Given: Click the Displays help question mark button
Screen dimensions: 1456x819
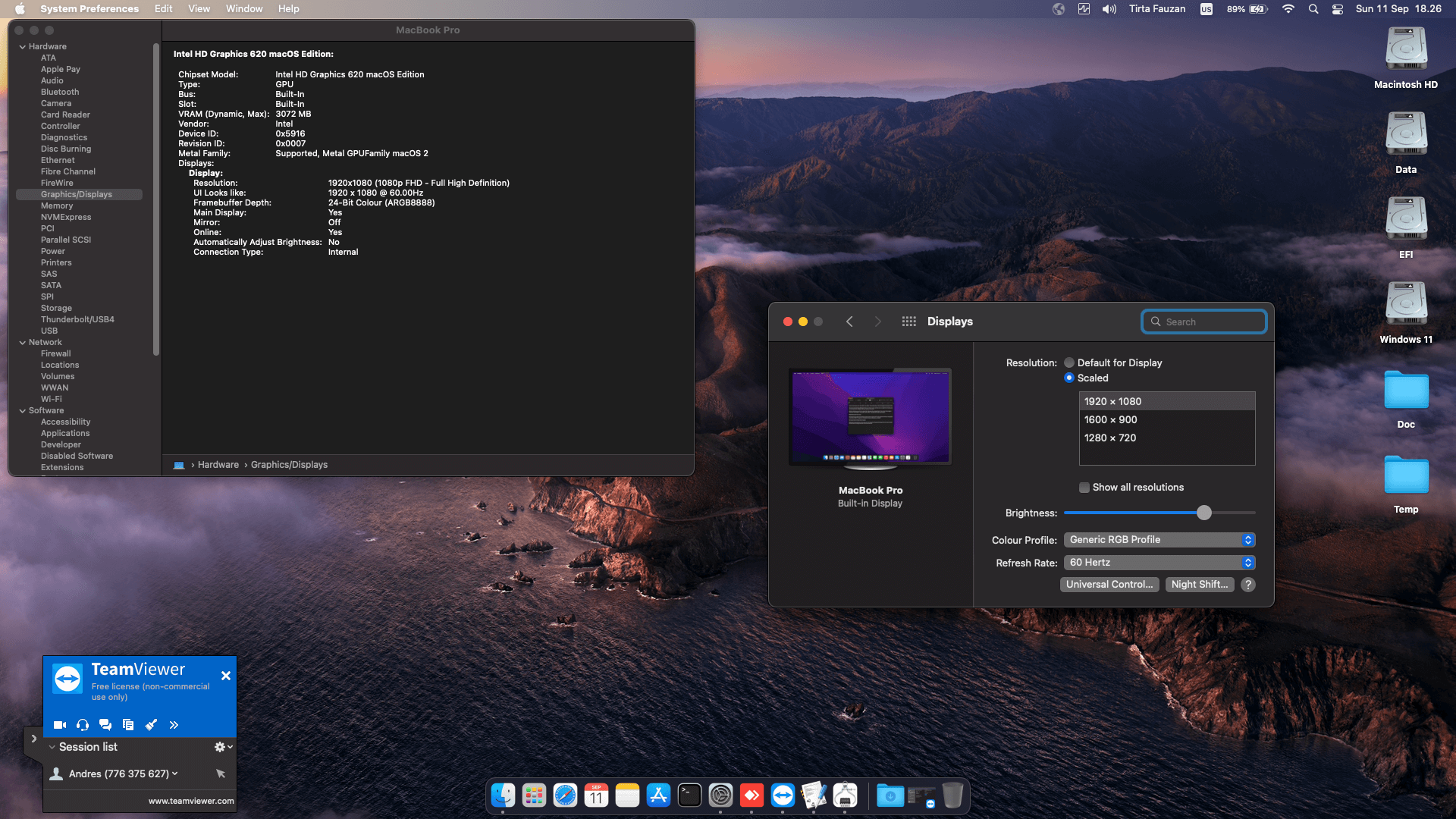Looking at the screenshot, I should click(1248, 585).
